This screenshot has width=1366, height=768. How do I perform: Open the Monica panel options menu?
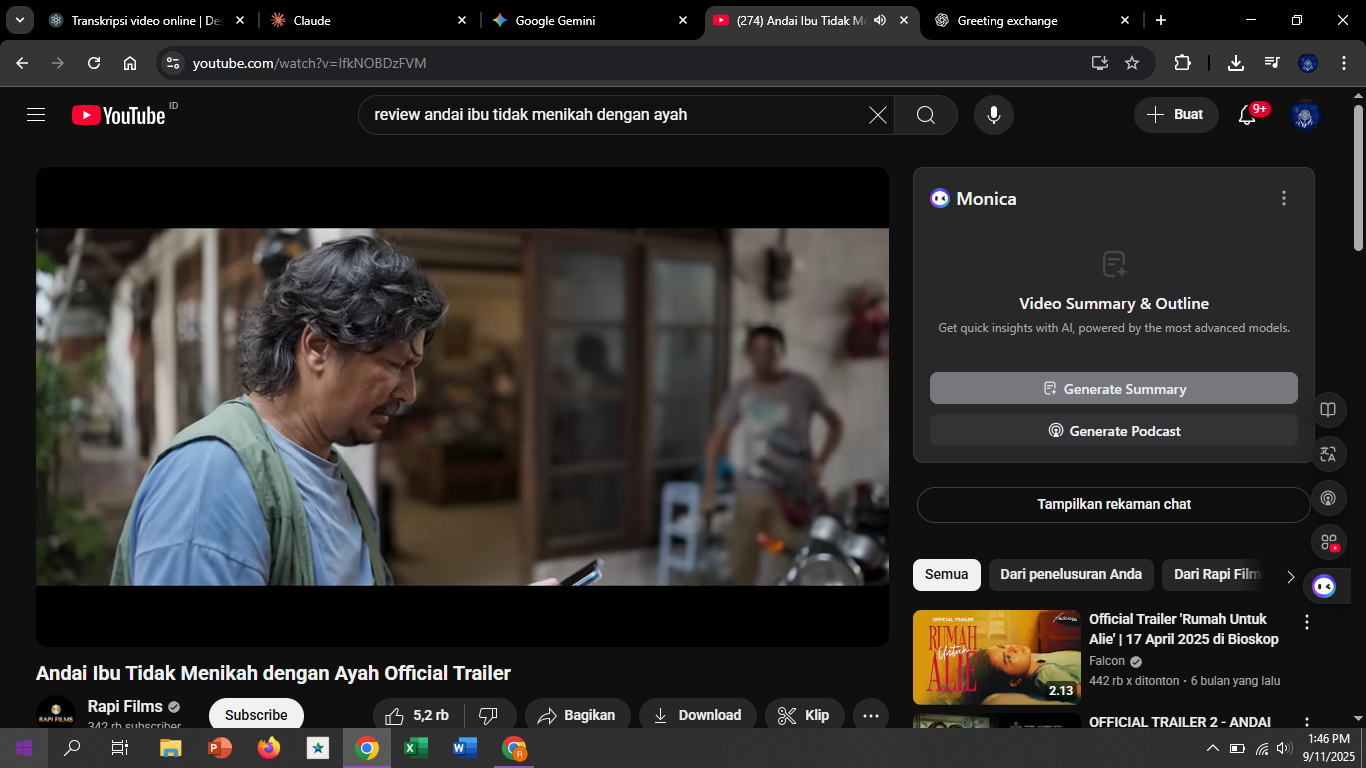(x=1284, y=198)
